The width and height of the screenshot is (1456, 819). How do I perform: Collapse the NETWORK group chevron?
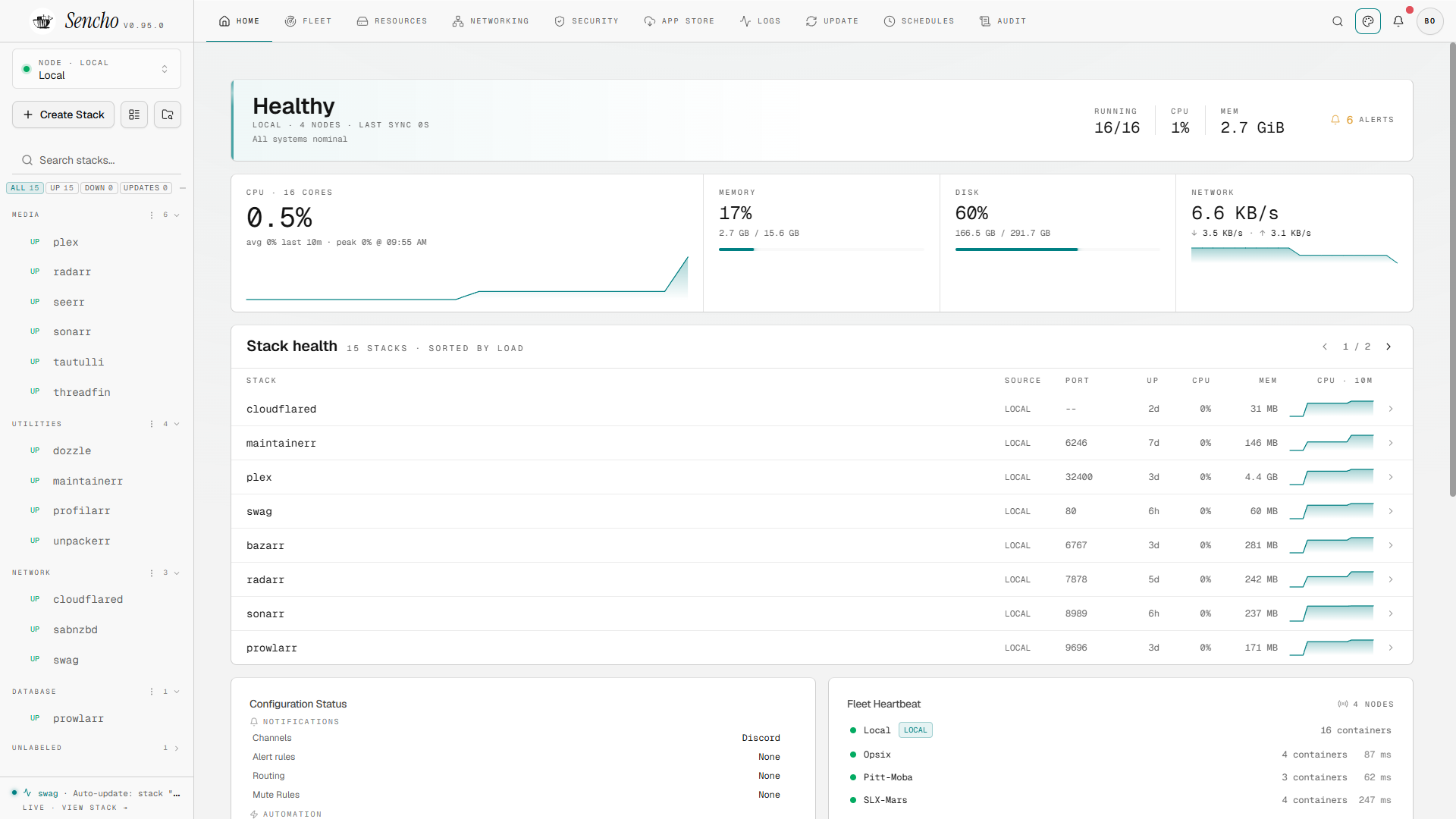pos(177,573)
